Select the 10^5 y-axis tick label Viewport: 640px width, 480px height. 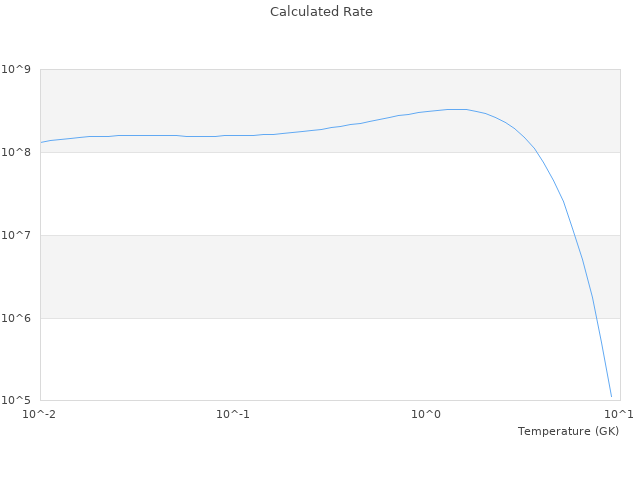[x=18, y=400]
